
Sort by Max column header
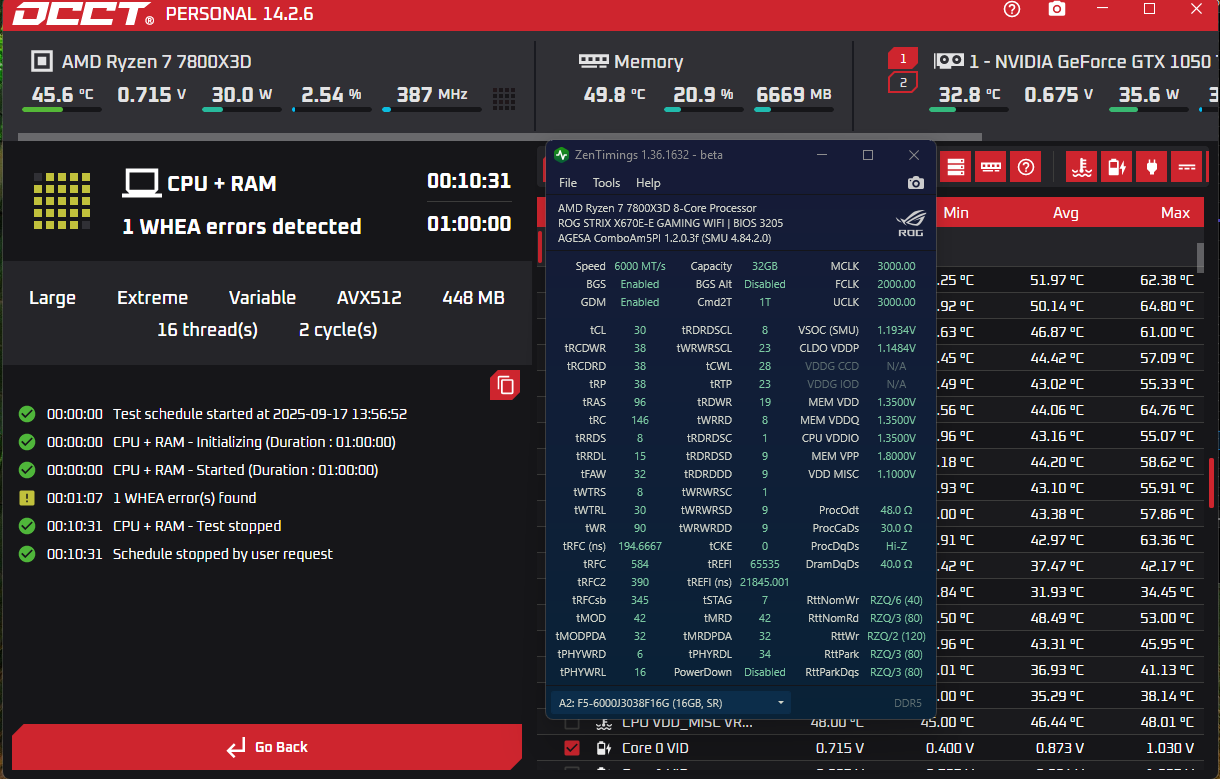coord(1176,212)
